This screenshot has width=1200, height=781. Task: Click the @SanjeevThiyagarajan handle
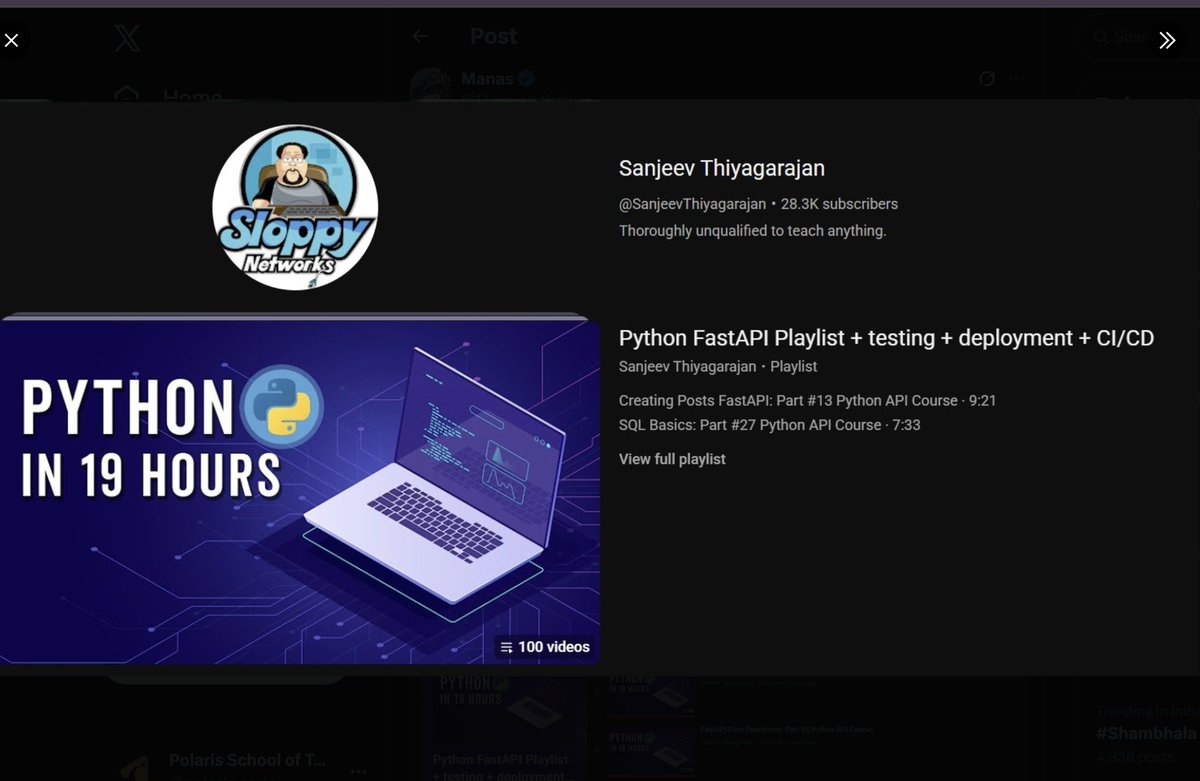692,204
